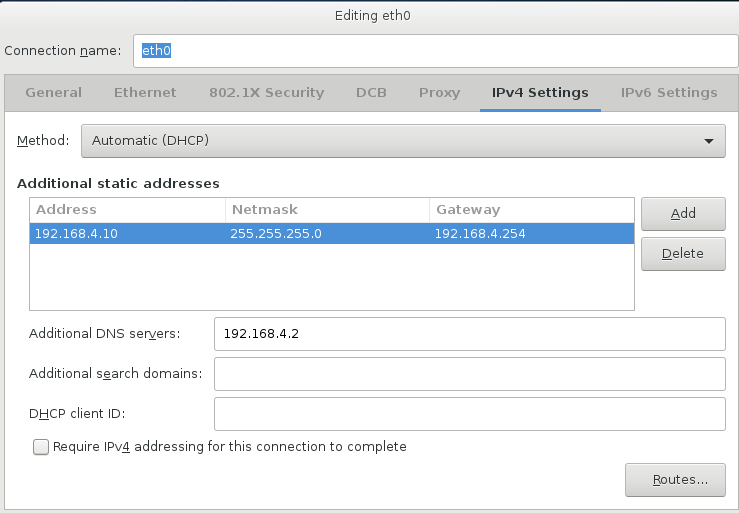Click the Netmask column header

pos(327,210)
